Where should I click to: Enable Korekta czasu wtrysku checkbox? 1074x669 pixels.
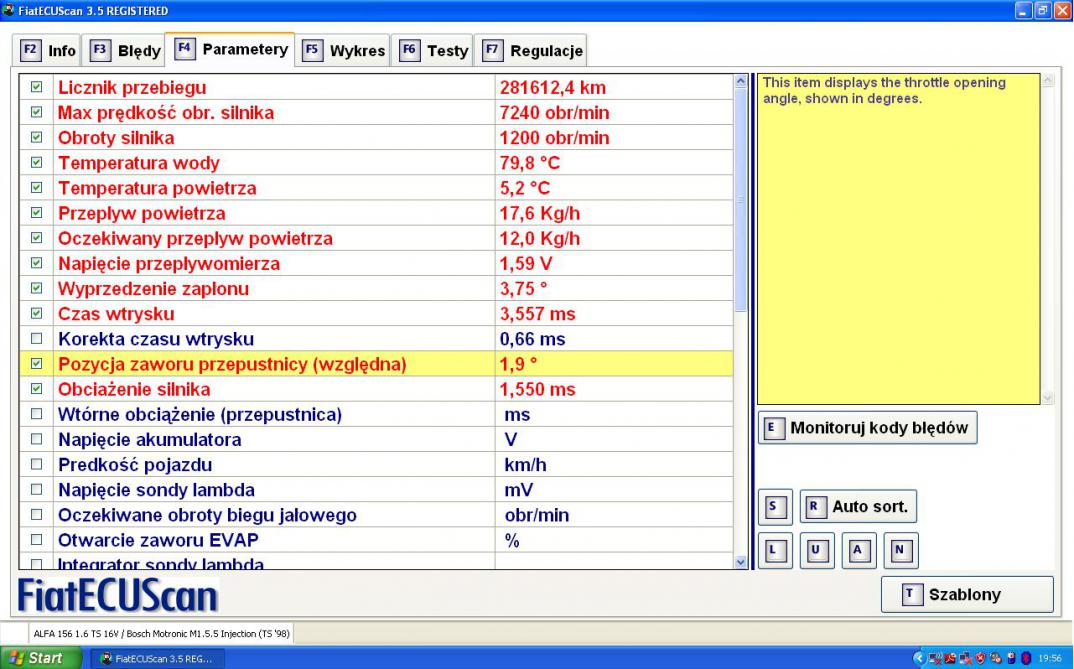click(37, 339)
